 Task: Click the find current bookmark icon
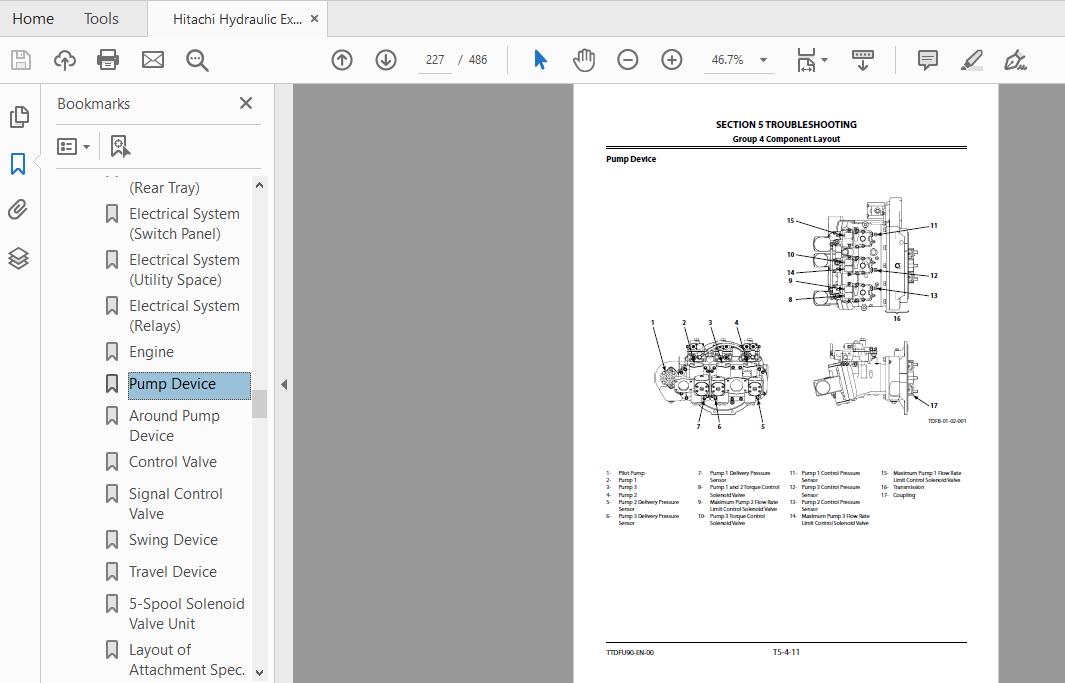point(120,146)
